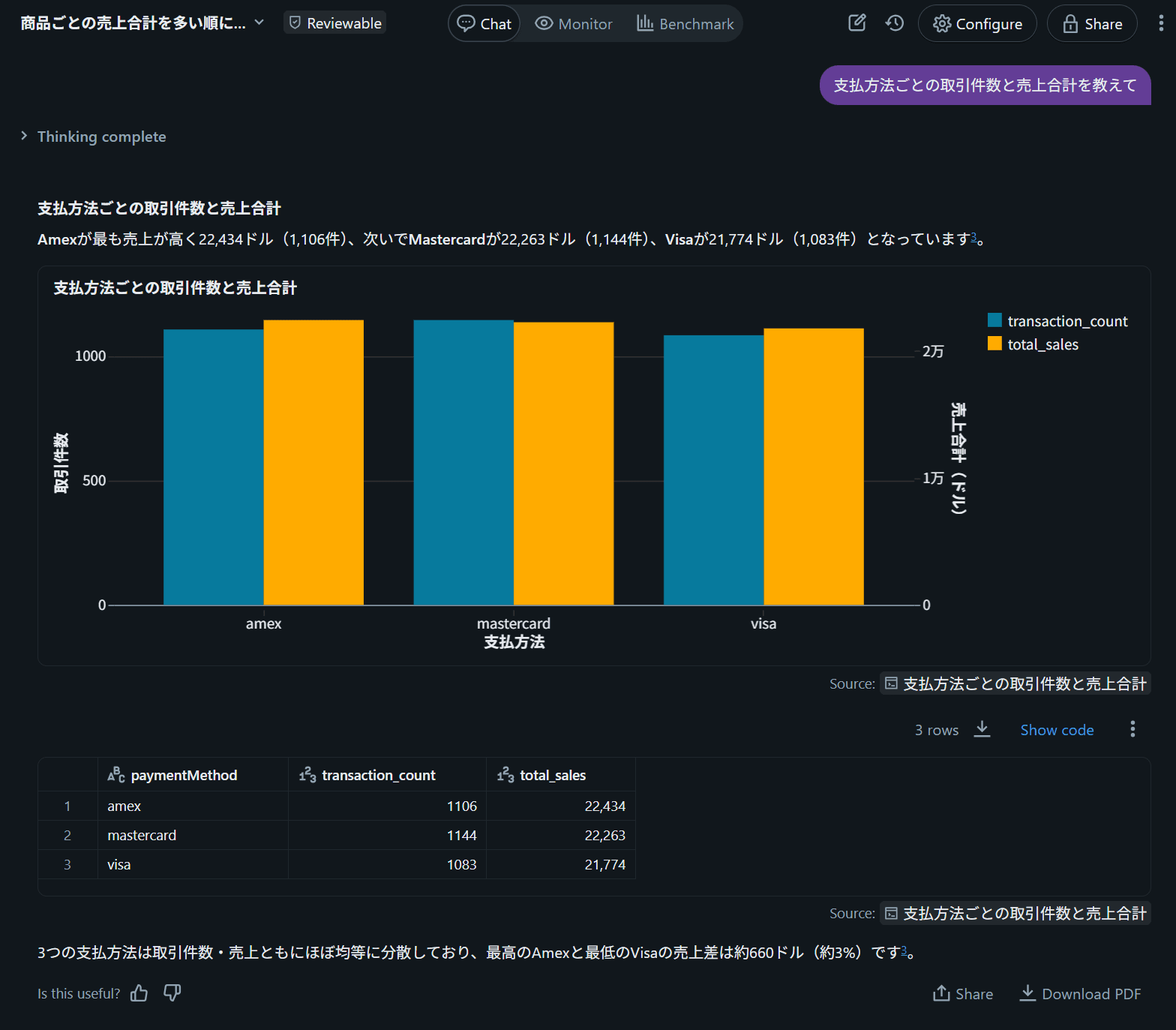
Task: Expand the Thinking complete section
Action: pyautogui.click(x=94, y=137)
